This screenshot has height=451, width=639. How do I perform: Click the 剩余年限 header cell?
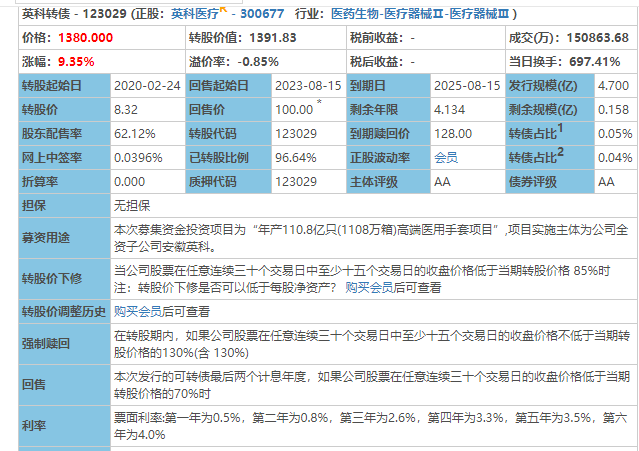[388, 110]
